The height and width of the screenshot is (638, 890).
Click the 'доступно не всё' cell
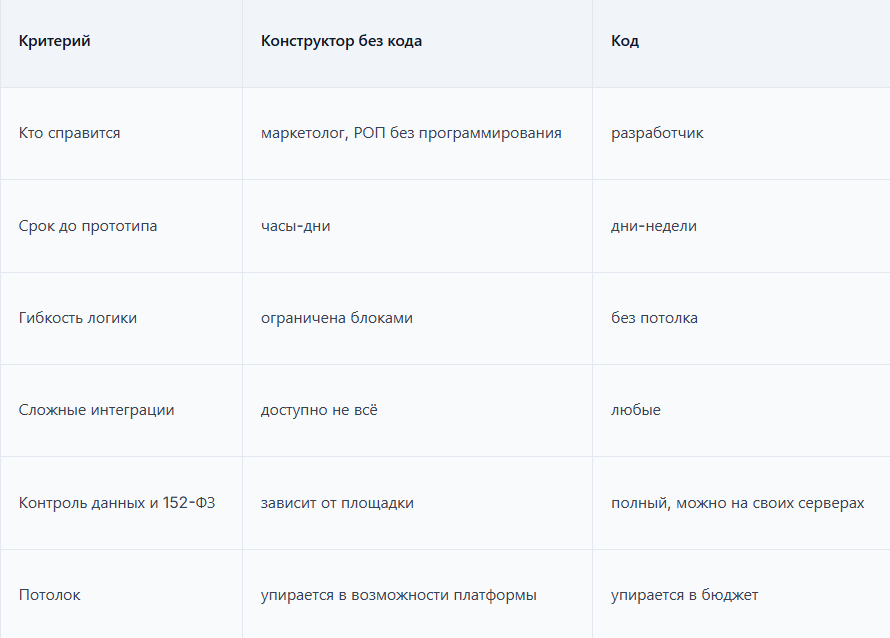click(319, 410)
